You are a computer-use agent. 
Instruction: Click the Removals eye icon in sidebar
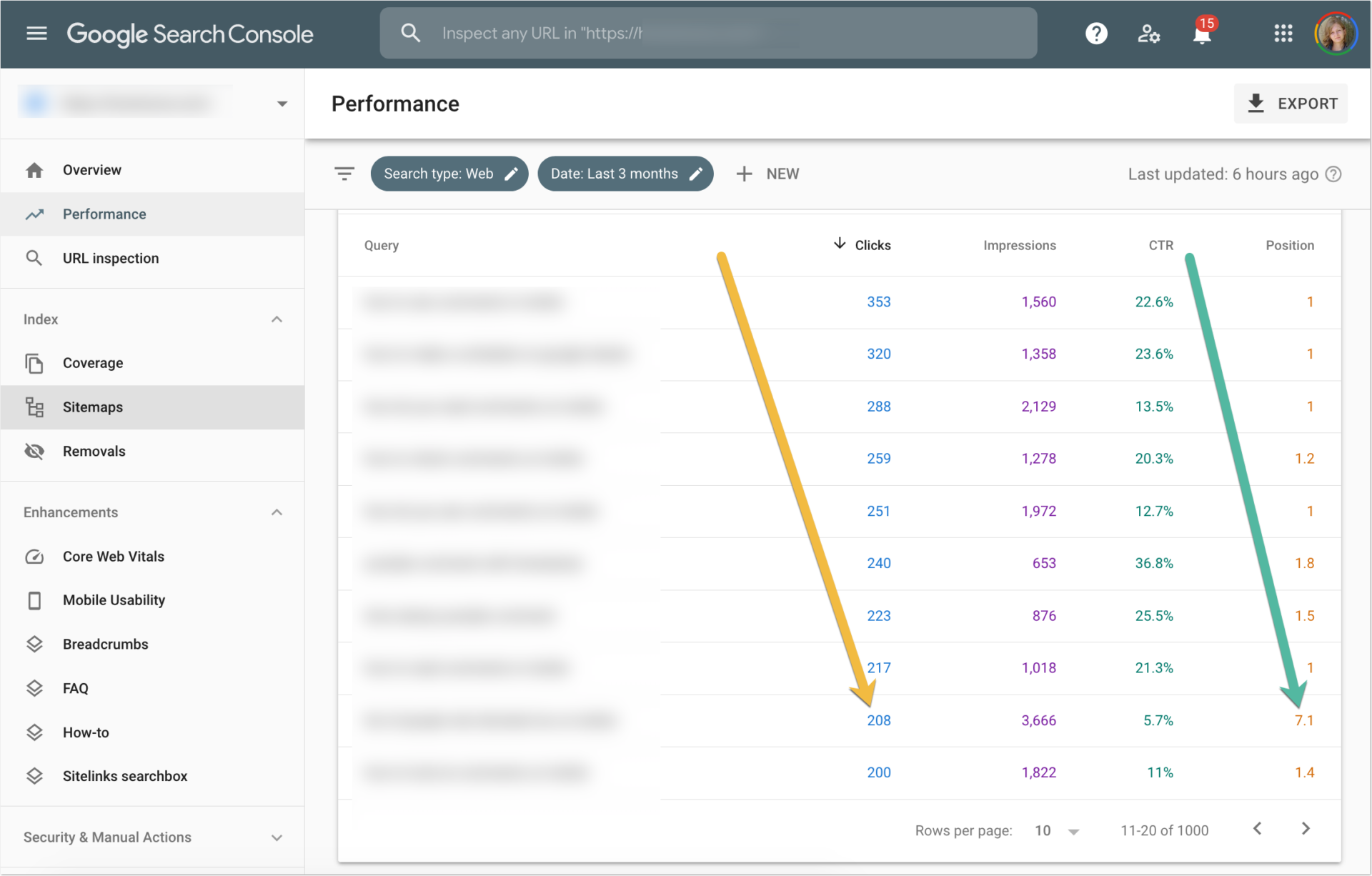35,451
